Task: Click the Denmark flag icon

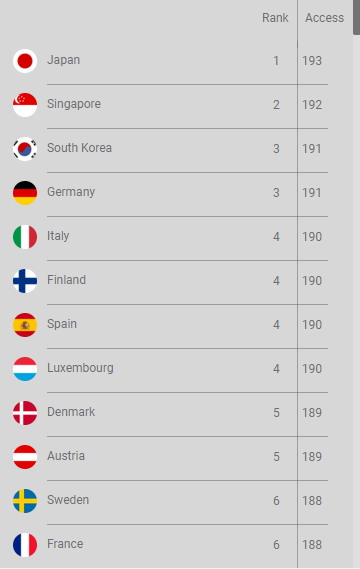Action: click(x=25, y=413)
